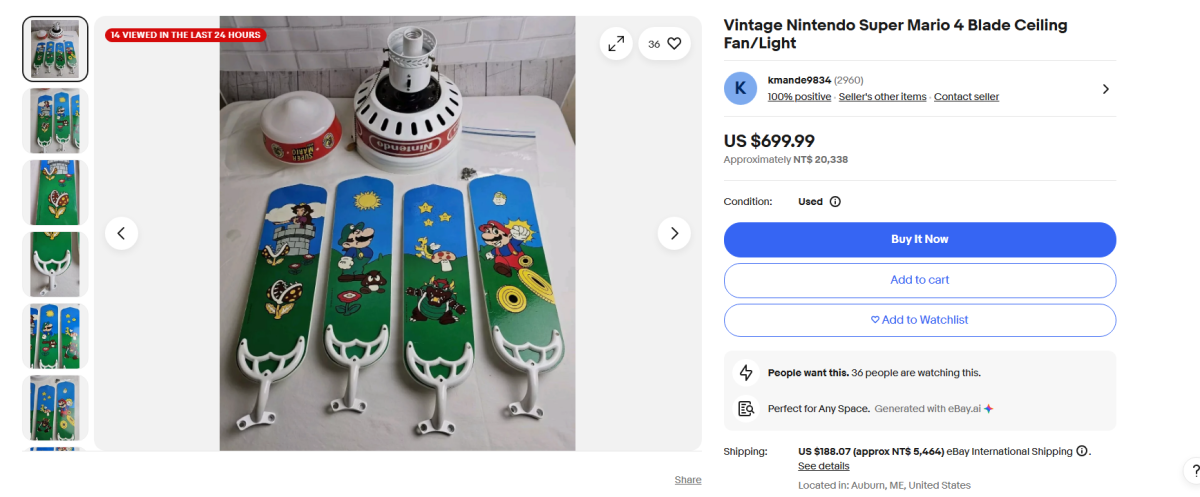Open the seller name kmande9834 link

click(798, 80)
